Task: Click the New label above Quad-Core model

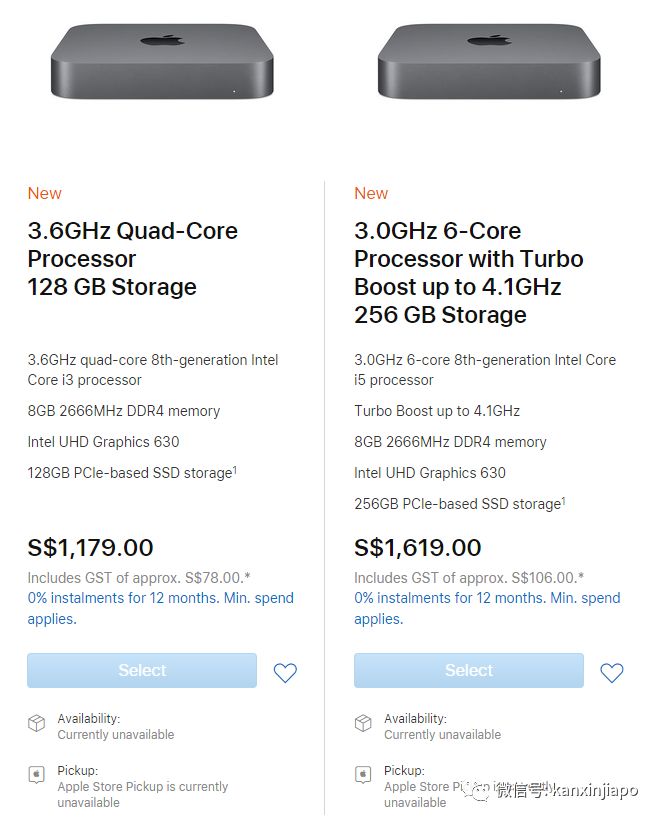Action: [x=45, y=193]
